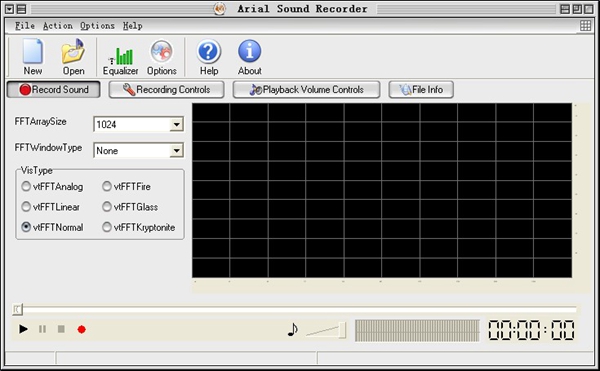Click the black spectrum visualization display

point(382,190)
